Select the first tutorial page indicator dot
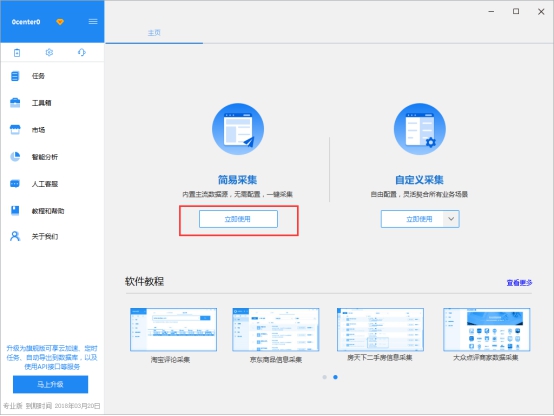 pyautogui.click(x=324, y=377)
